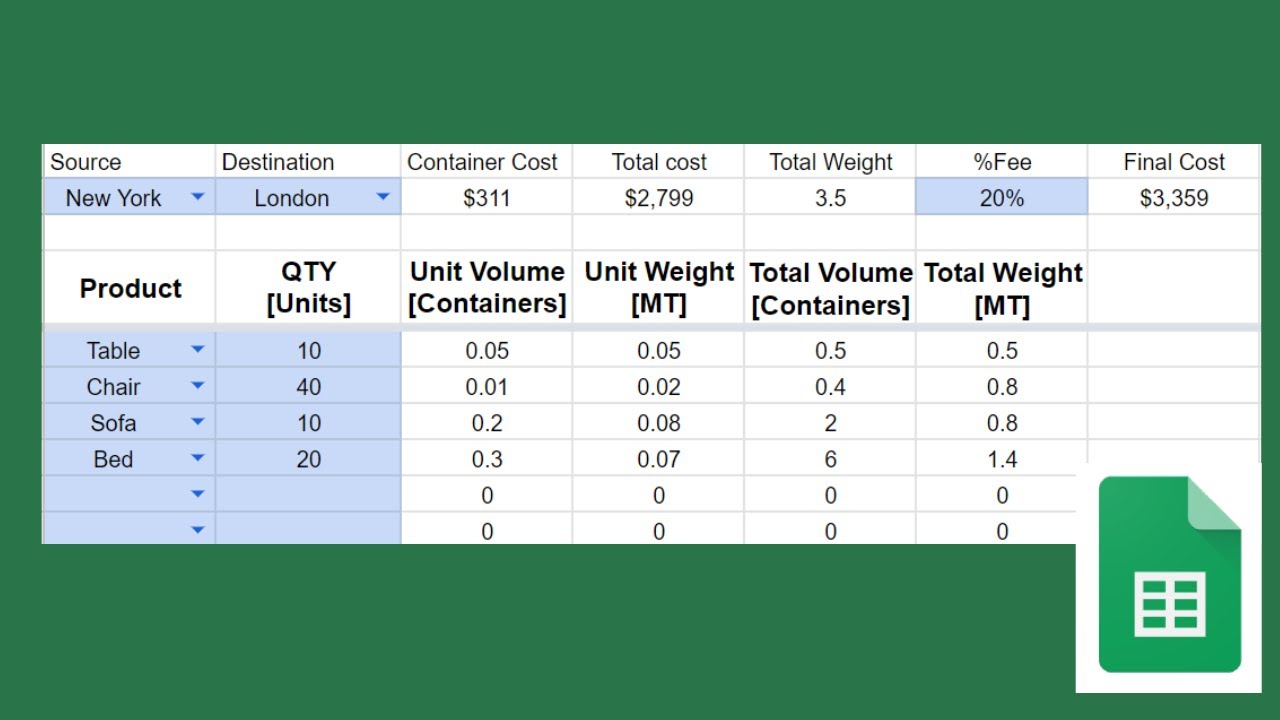Select the 20% fee cell
The height and width of the screenshot is (720, 1280).
(1001, 198)
